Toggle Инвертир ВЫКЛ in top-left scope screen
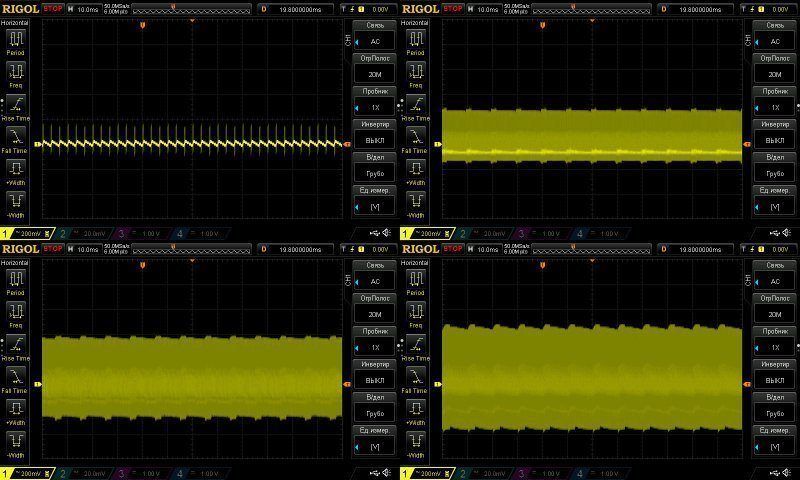 coord(375,135)
